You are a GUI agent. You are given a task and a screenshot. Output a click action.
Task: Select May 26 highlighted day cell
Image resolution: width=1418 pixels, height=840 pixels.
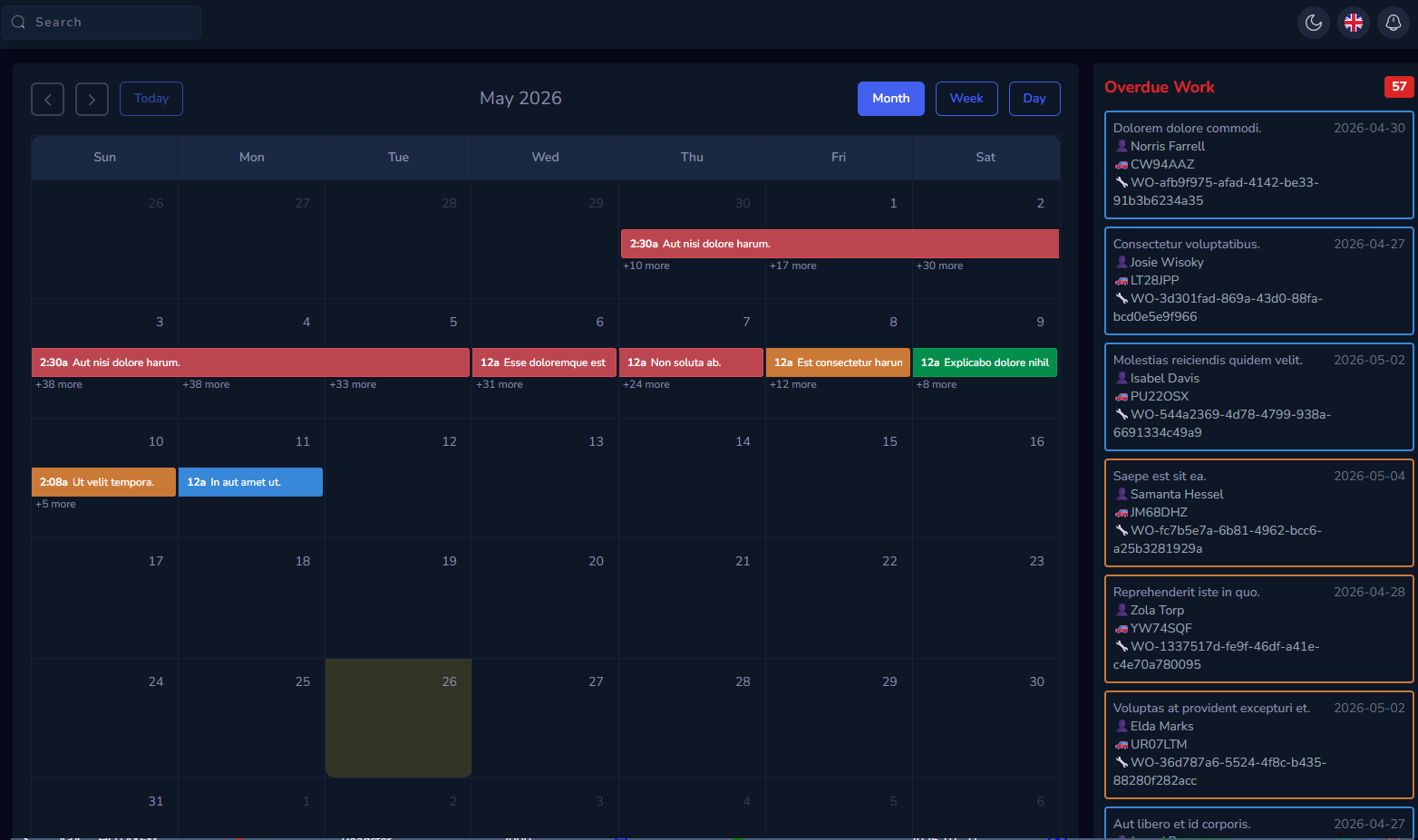398,718
